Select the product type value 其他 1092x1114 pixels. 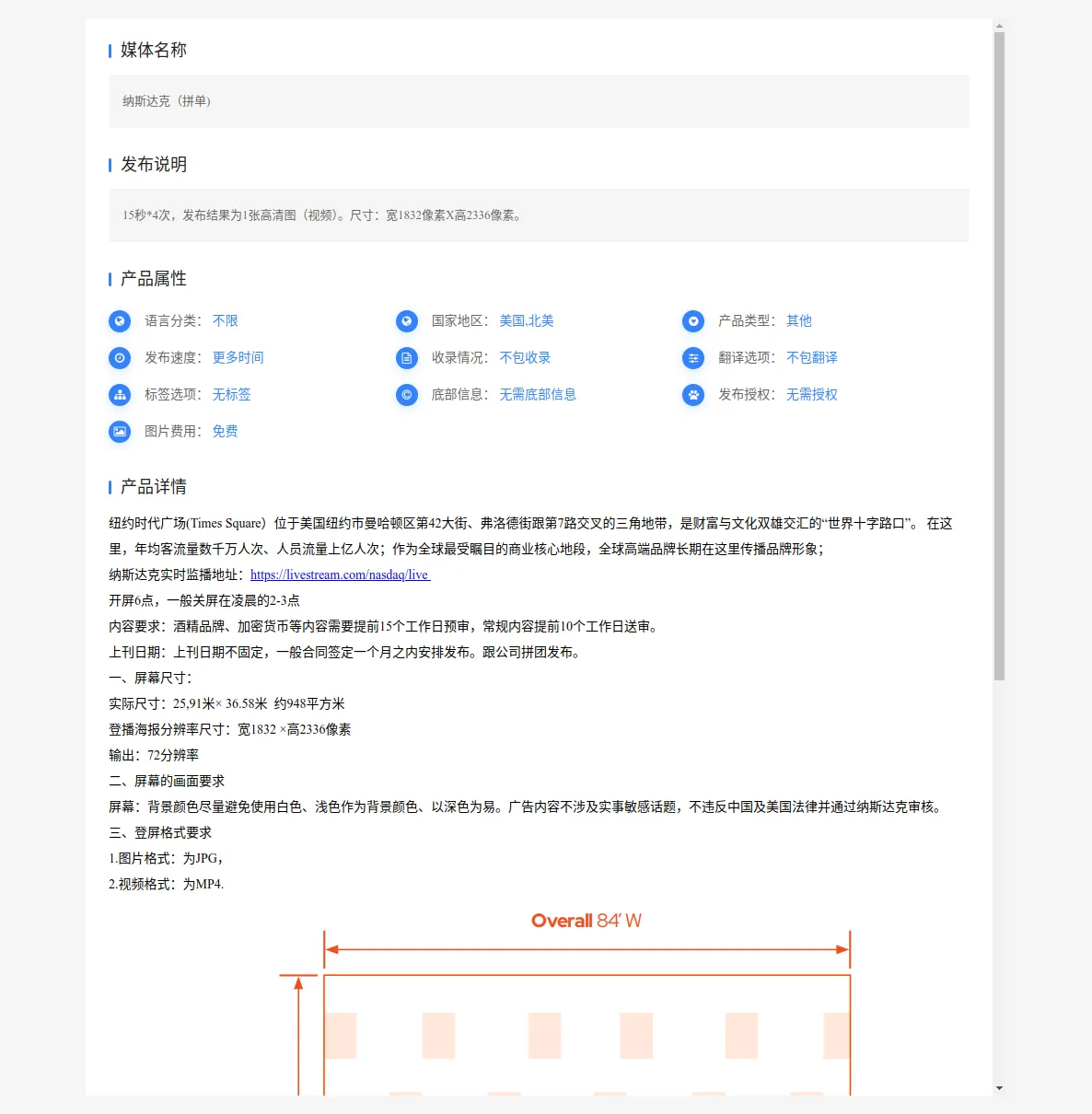pos(799,320)
